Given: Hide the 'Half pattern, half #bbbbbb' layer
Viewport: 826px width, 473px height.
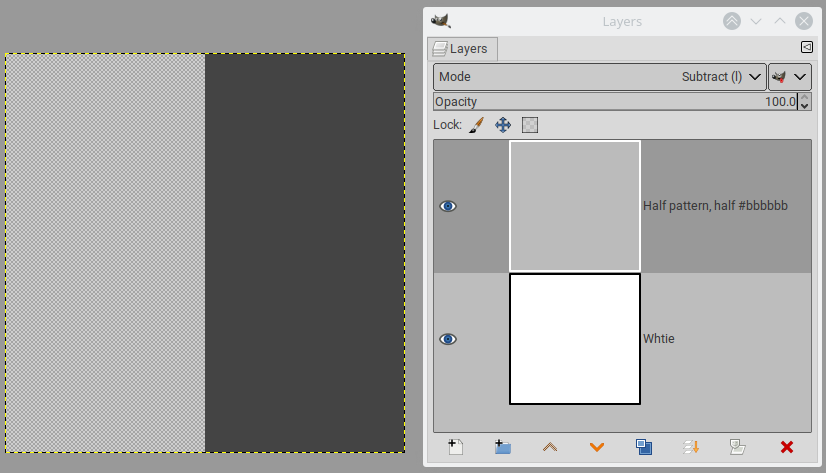Looking at the screenshot, I should point(448,206).
